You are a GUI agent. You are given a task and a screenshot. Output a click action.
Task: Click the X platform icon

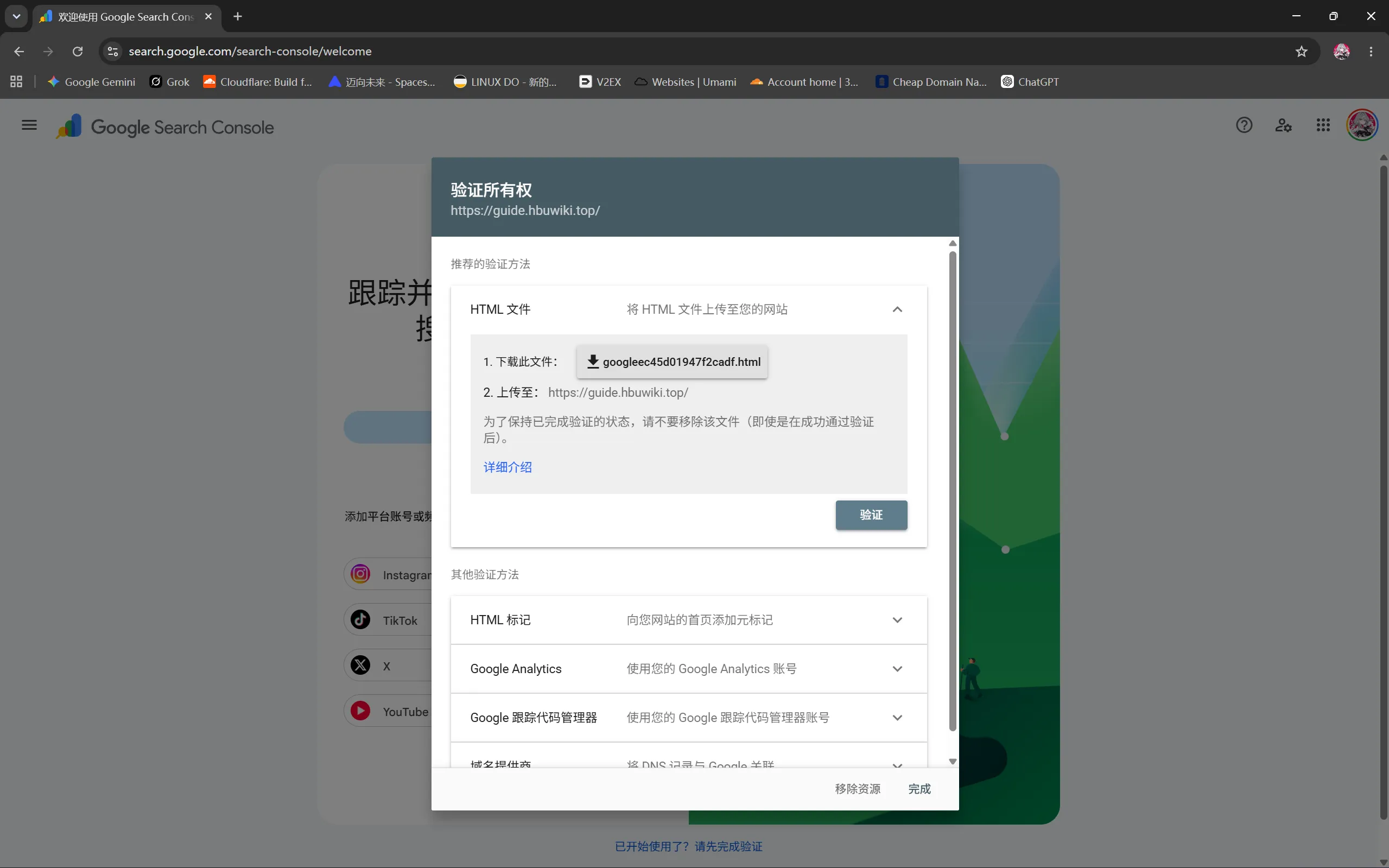coord(360,666)
